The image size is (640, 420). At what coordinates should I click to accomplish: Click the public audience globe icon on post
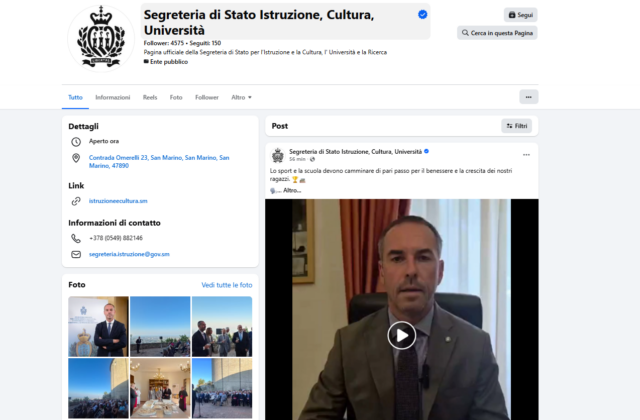coord(312,159)
